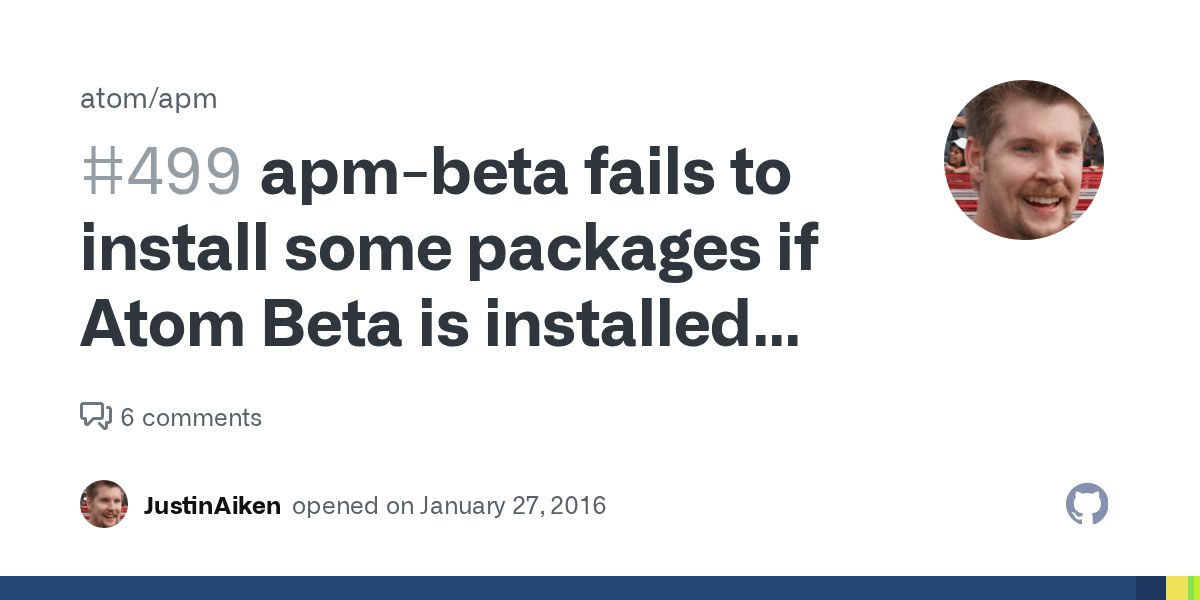This screenshot has height=600, width=1200.
Task: Click the comments speech bubble icon
Action: click(95, 416)
